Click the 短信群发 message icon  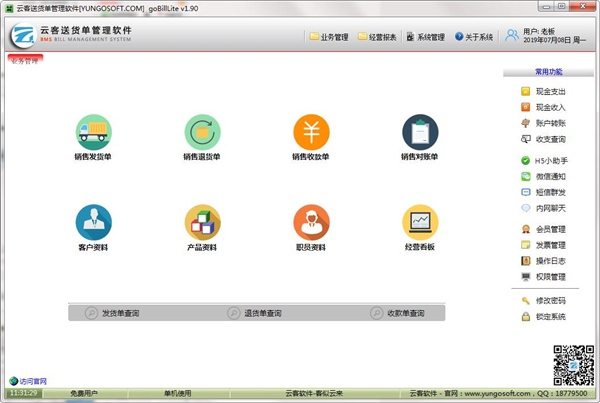526,192
